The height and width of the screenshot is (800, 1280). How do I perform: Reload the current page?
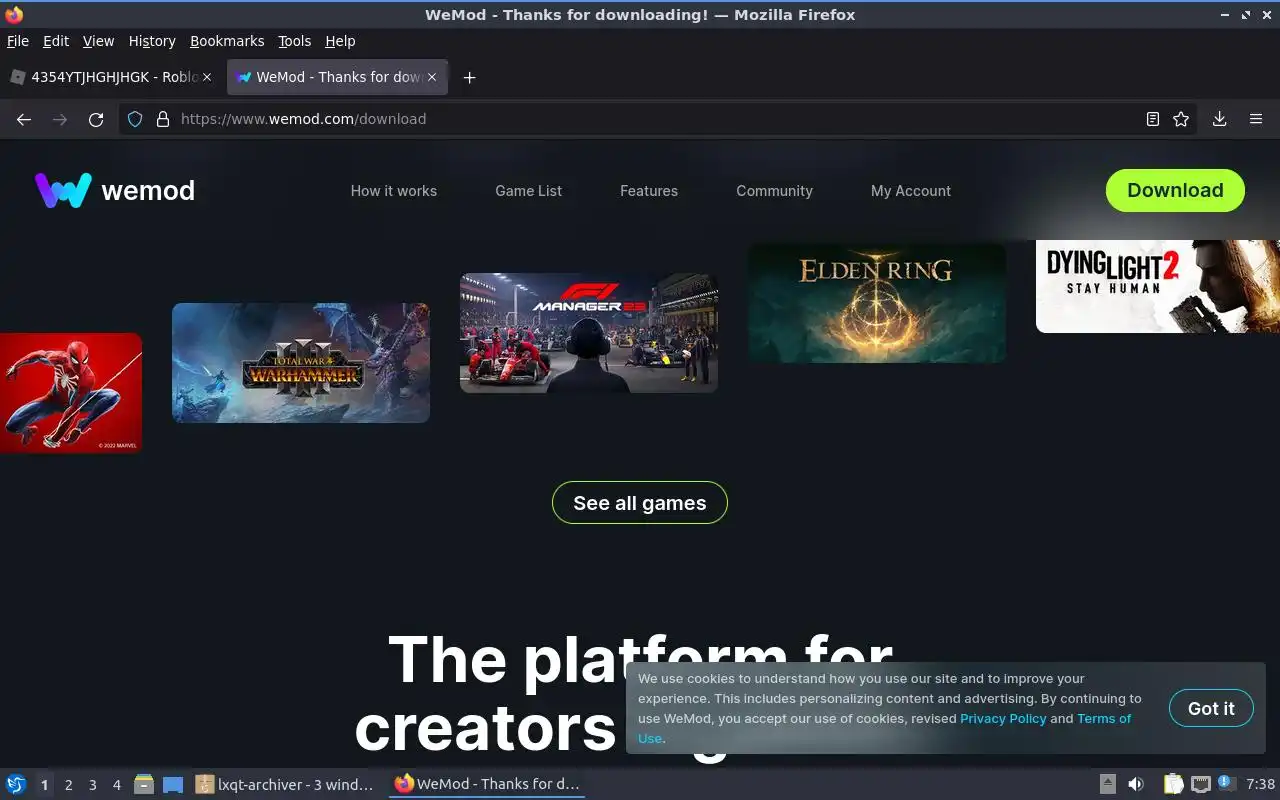[96, 119]
